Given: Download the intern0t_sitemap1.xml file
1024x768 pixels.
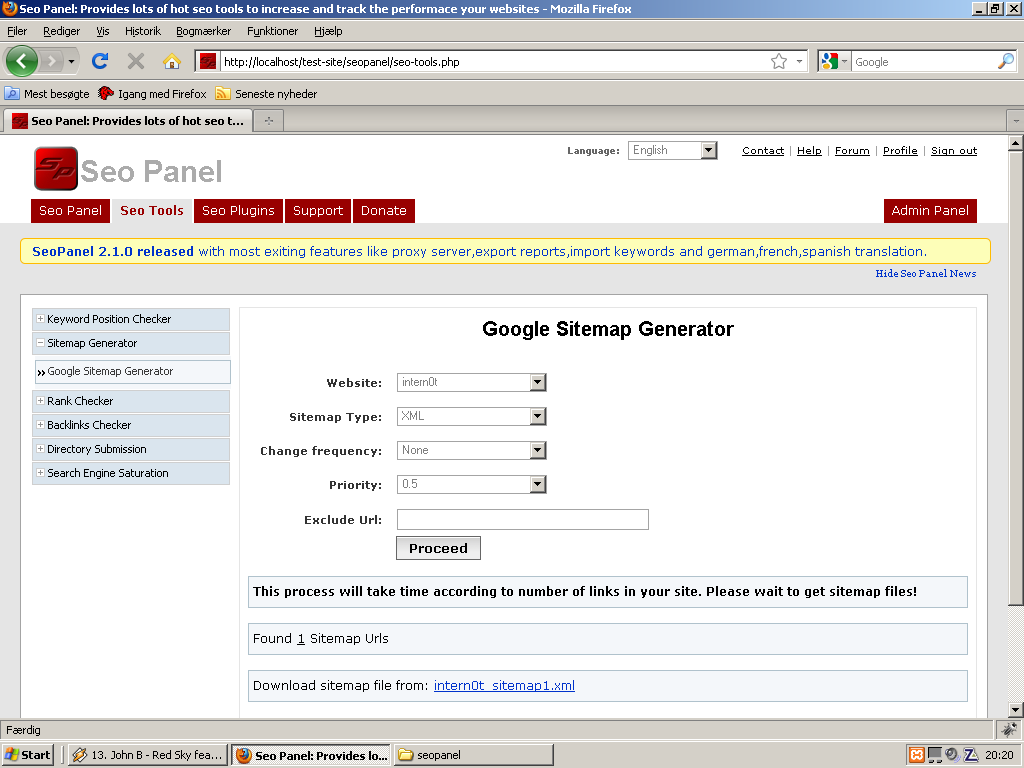Looking at the screenshot, I should tap(504, 685).
